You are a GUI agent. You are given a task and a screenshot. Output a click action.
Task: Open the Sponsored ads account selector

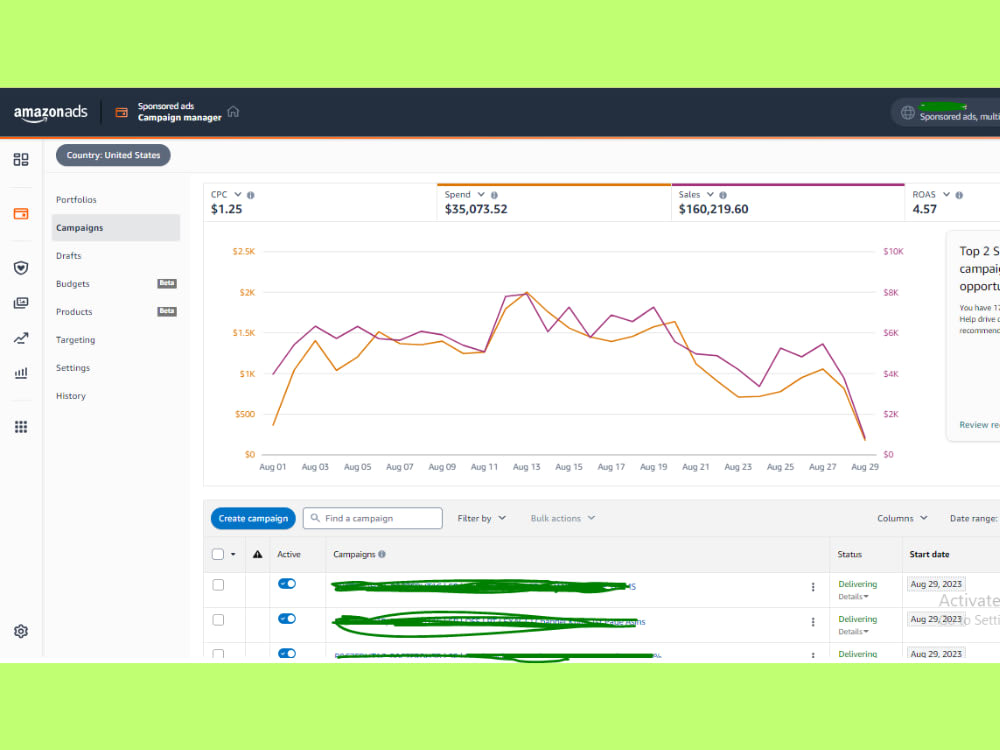click(946, 113)
